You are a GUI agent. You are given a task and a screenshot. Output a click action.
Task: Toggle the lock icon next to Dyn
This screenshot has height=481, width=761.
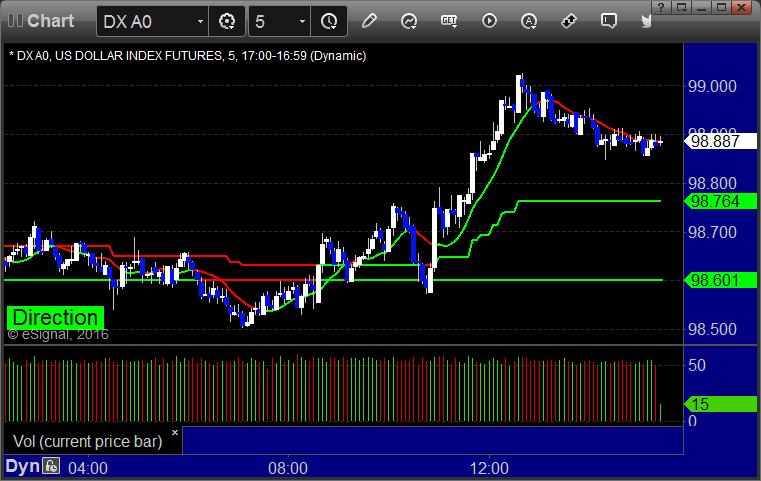(51, 466)
